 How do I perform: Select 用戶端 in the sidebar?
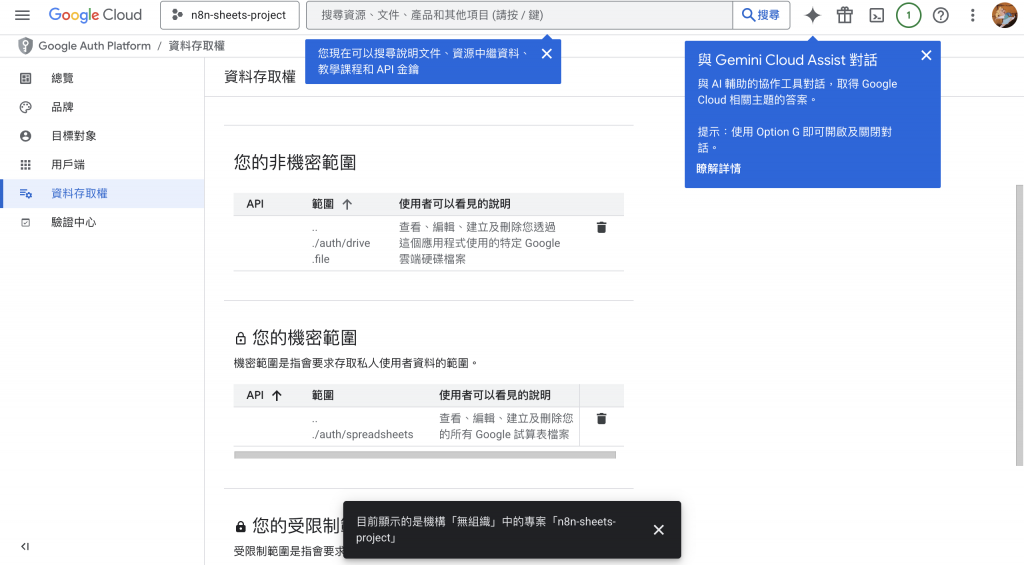pyautogui.click(x=102, y=165)
